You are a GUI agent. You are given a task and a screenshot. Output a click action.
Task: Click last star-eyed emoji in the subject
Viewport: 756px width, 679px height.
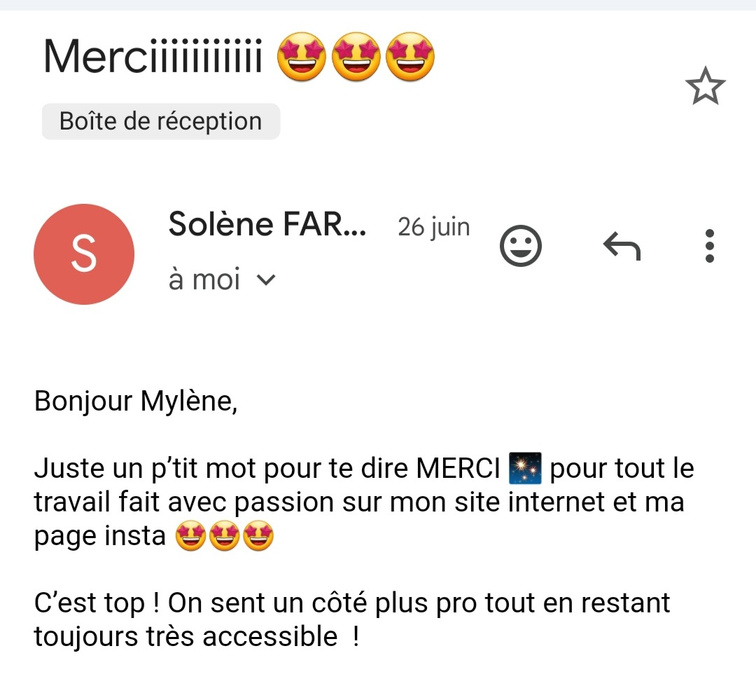click(409, 58)
